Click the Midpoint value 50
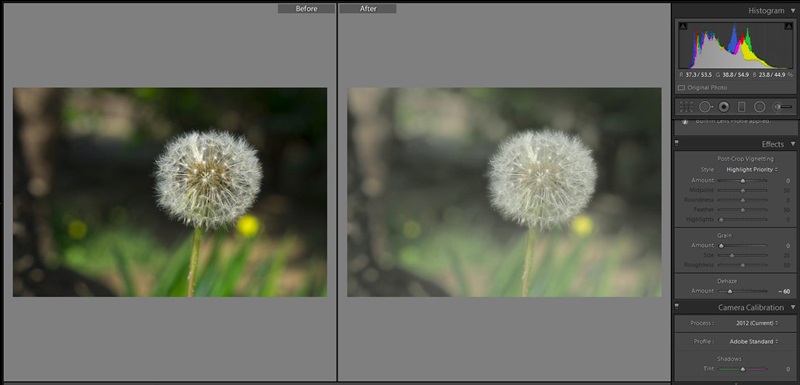The width and height of the screenshot is (800, 385). click(787, 190)
